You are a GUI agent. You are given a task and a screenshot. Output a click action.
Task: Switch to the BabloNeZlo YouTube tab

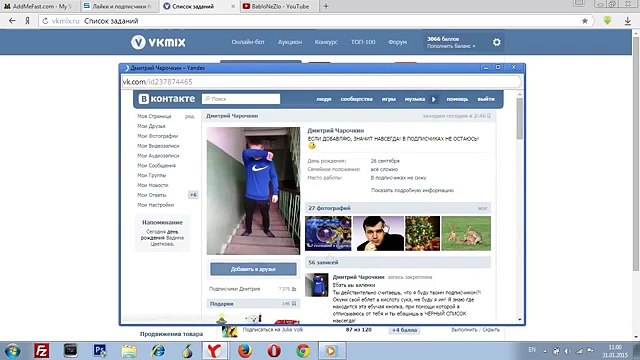pos(278,6)
